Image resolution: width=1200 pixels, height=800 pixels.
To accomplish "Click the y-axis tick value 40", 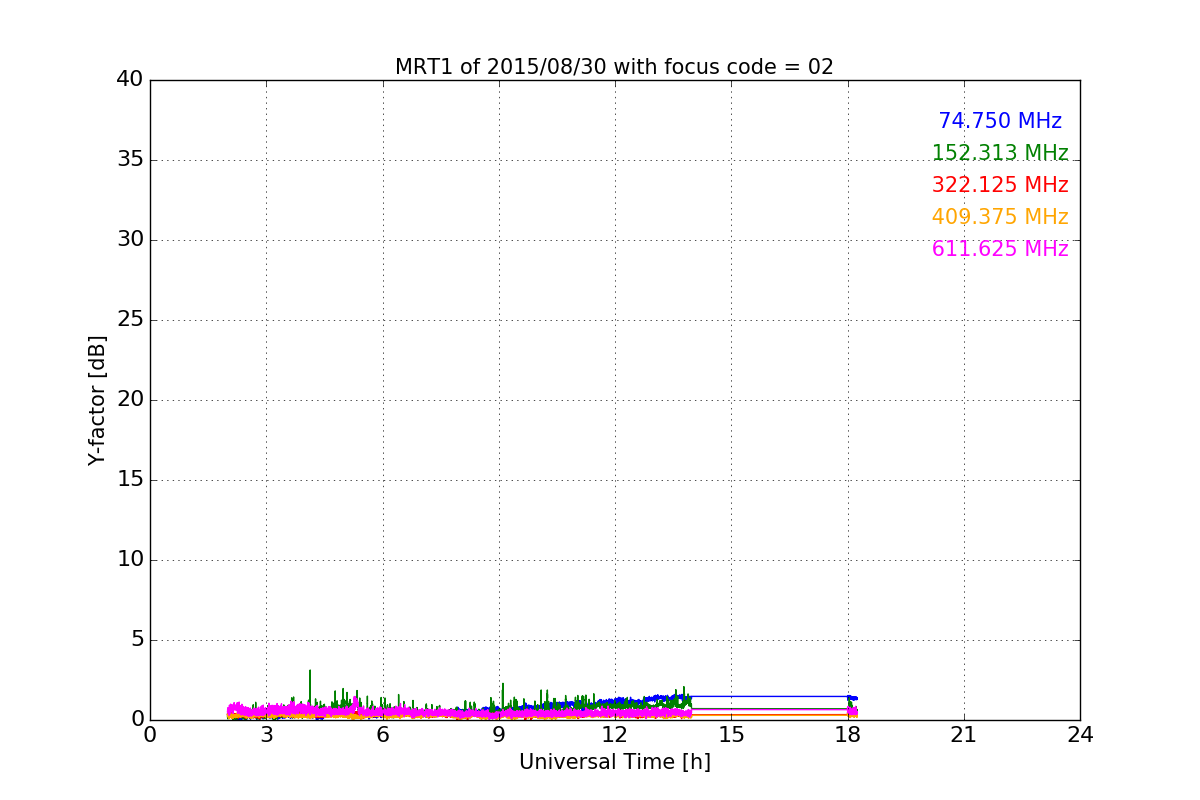I will coord(130,80).
